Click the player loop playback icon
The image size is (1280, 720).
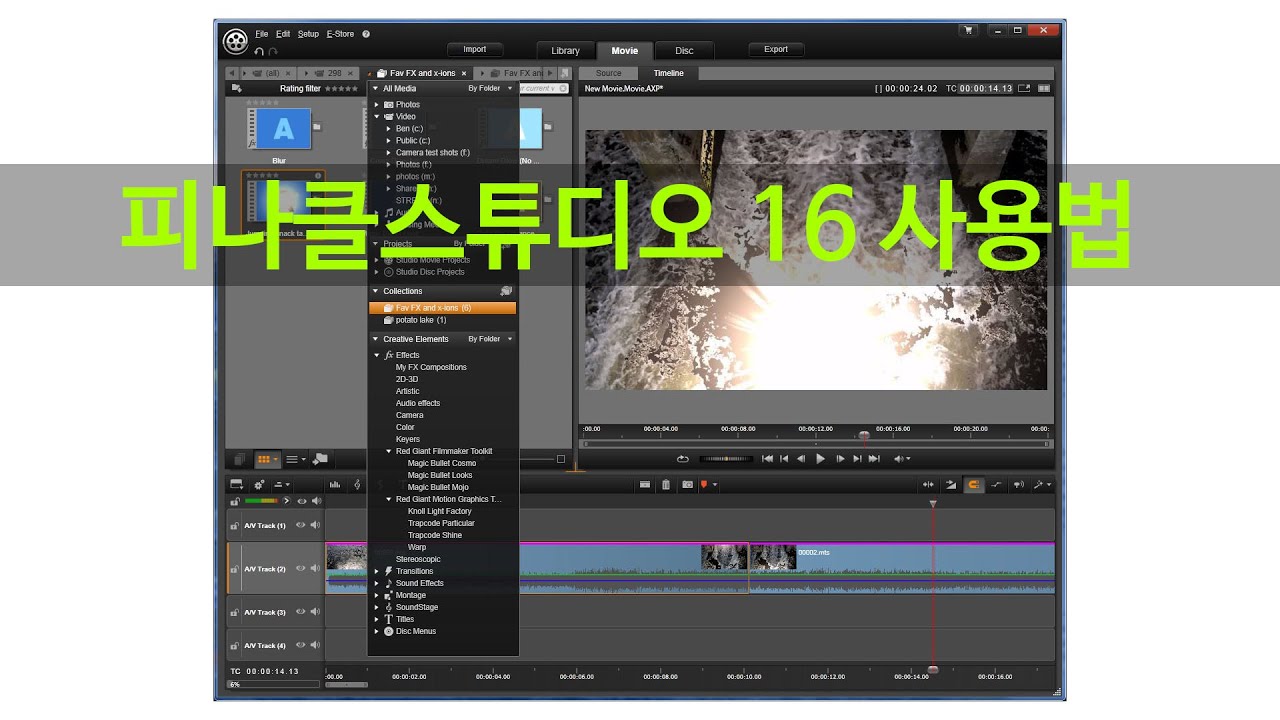click(683, 459)
